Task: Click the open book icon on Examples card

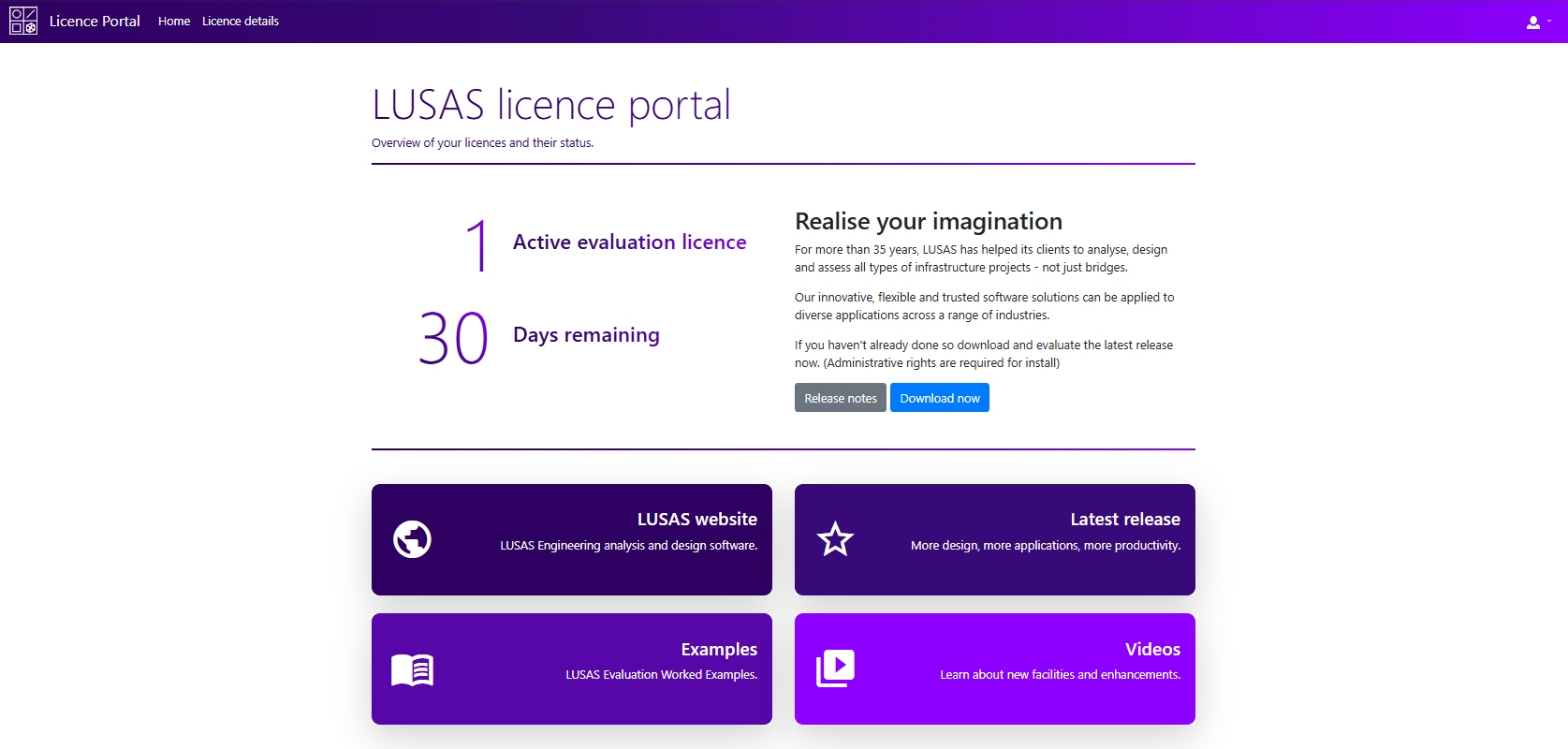Action: [412, 669]
